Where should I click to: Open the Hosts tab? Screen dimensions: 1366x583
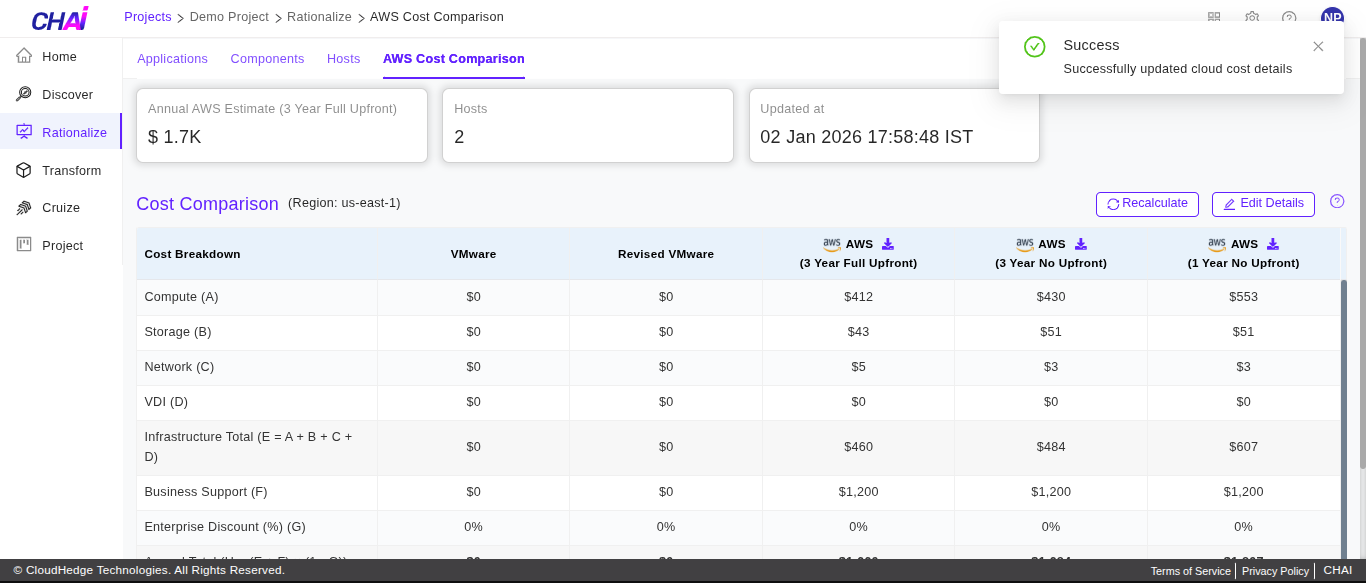point(343,59)
